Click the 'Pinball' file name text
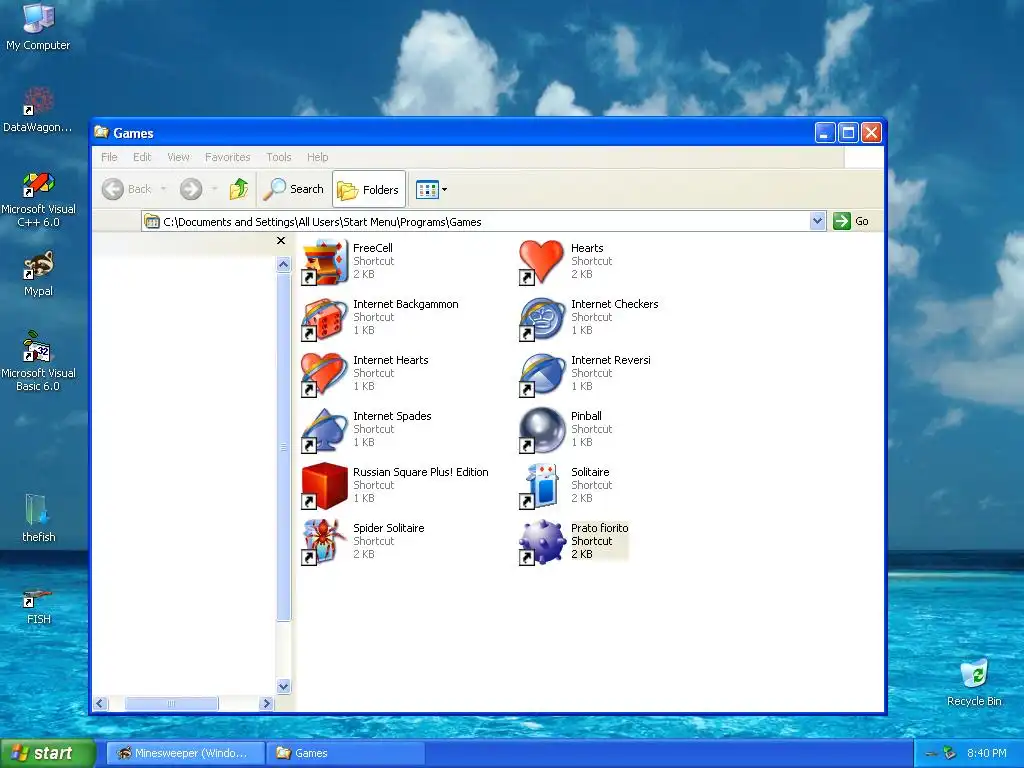This screenshot has height=768, width=1024. [x=586, y=416]
